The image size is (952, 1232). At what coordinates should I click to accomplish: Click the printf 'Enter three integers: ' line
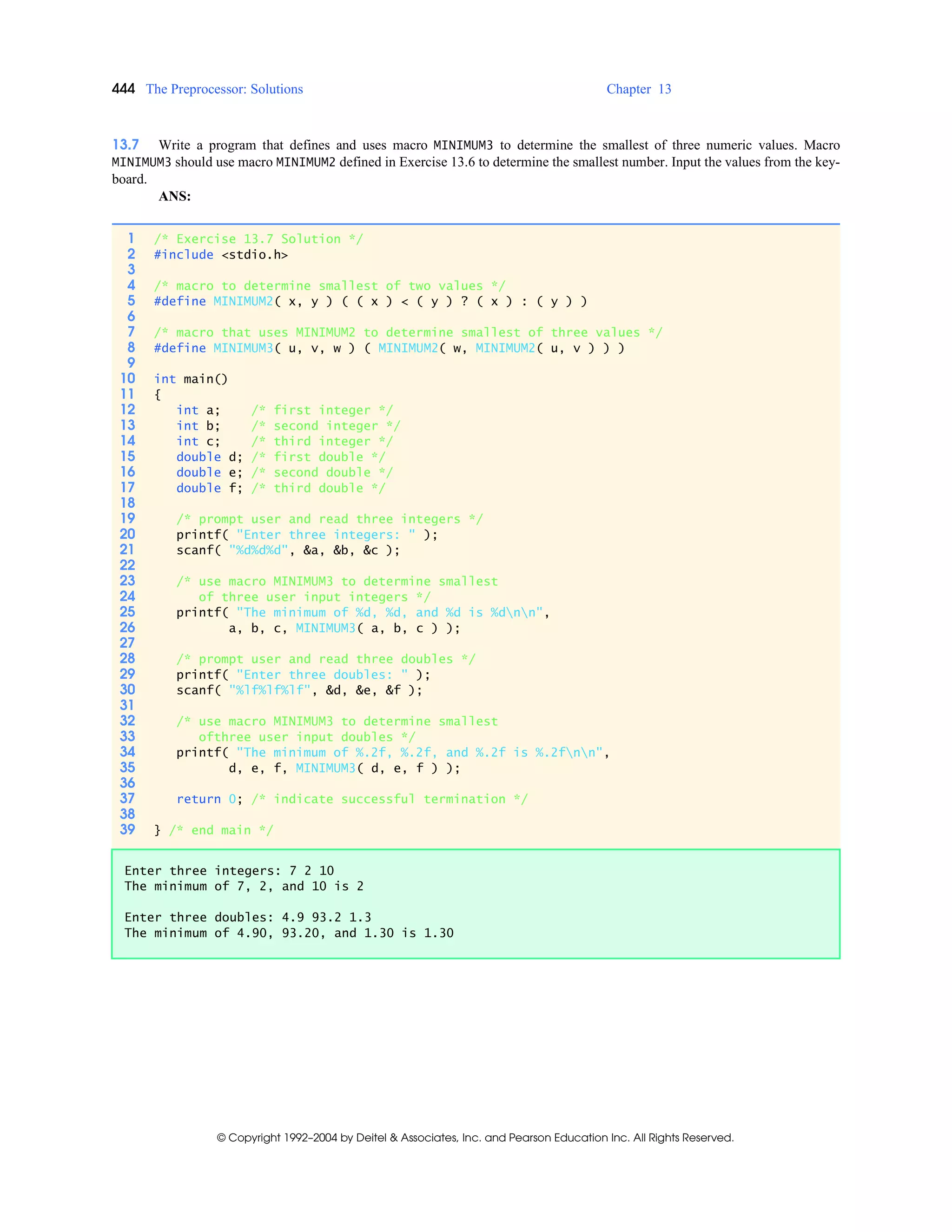pos(307,535)
